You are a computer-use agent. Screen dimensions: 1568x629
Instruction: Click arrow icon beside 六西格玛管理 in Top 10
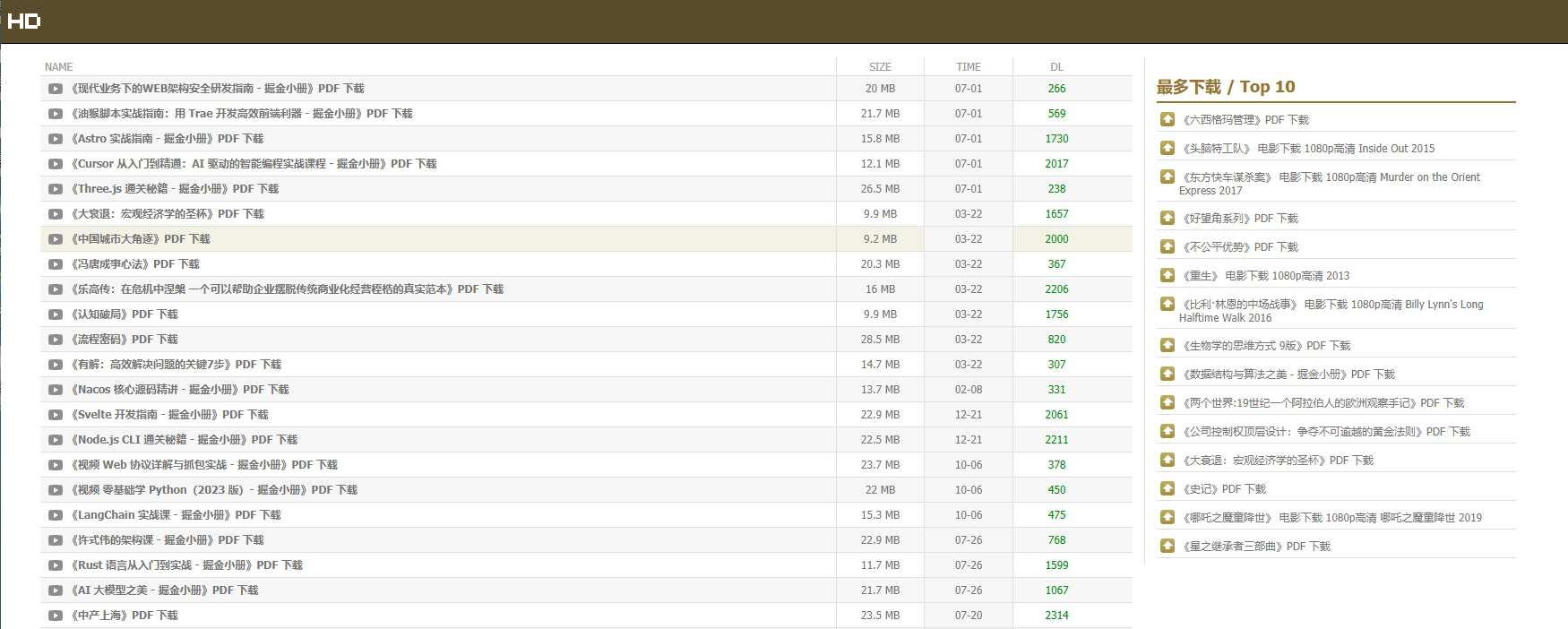coord(1167,119)
